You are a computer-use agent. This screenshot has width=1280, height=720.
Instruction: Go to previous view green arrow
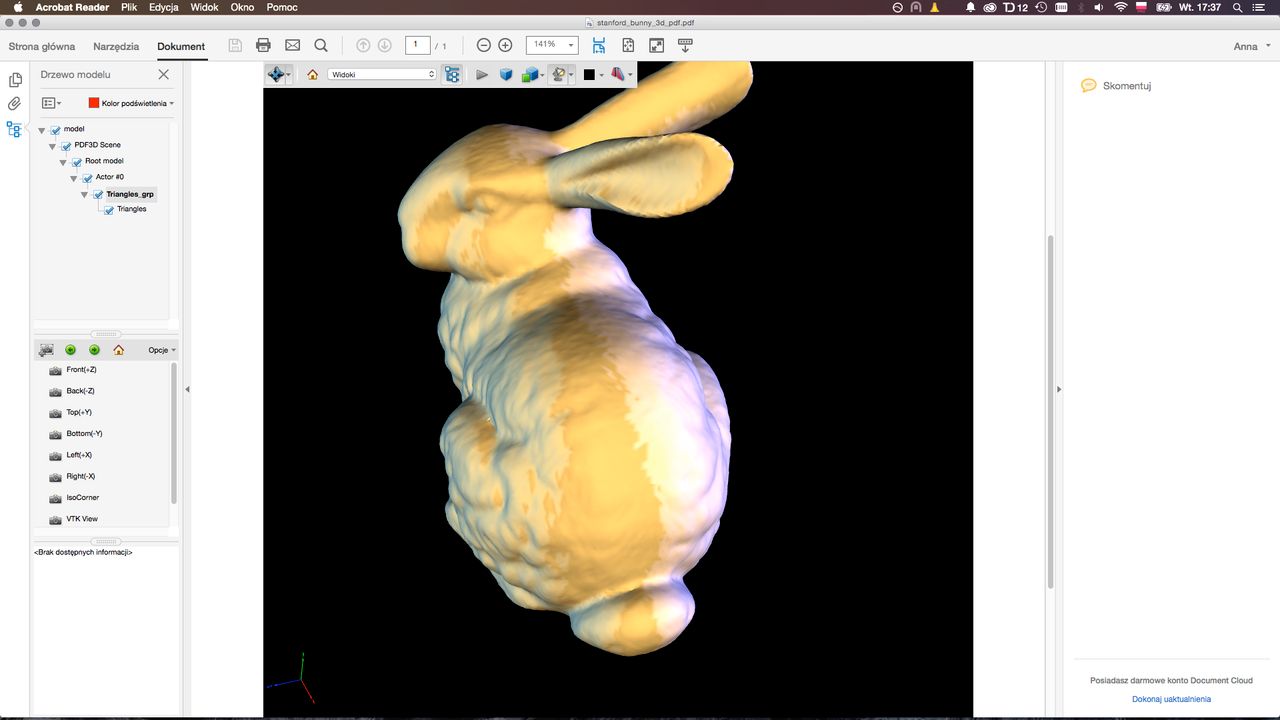click(70, 350)
